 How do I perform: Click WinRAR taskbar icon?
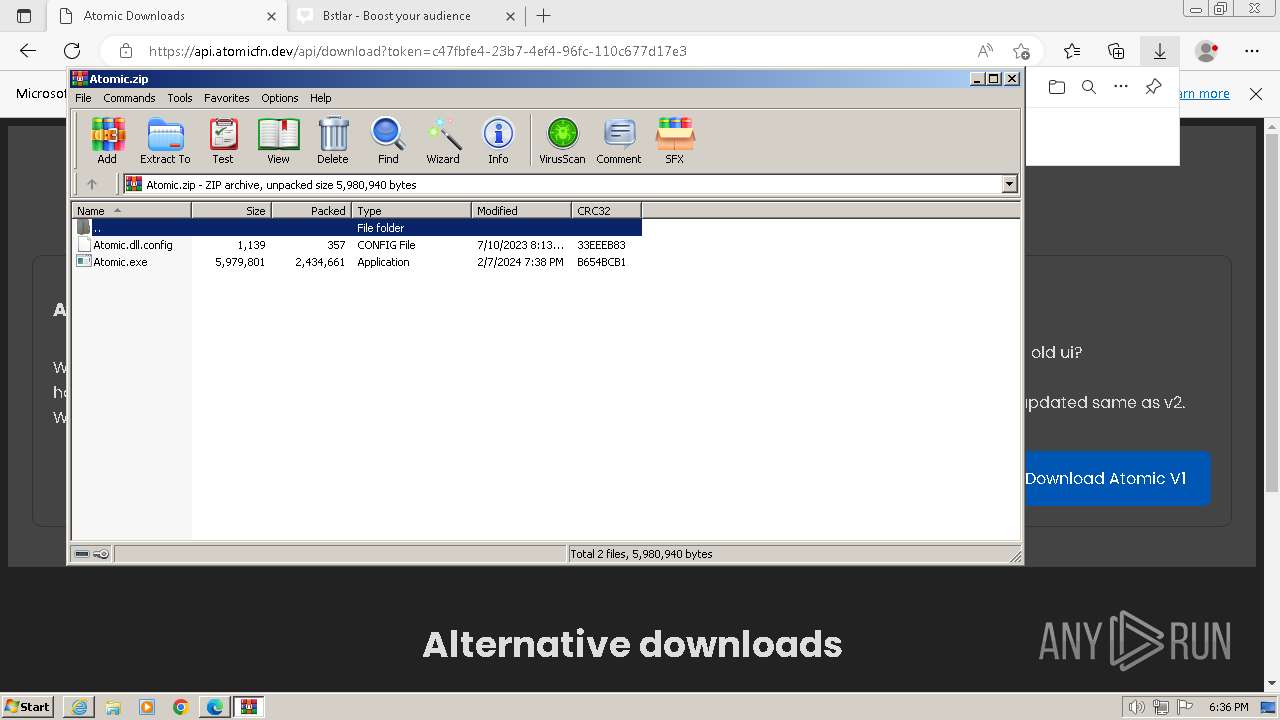point(249,707)
